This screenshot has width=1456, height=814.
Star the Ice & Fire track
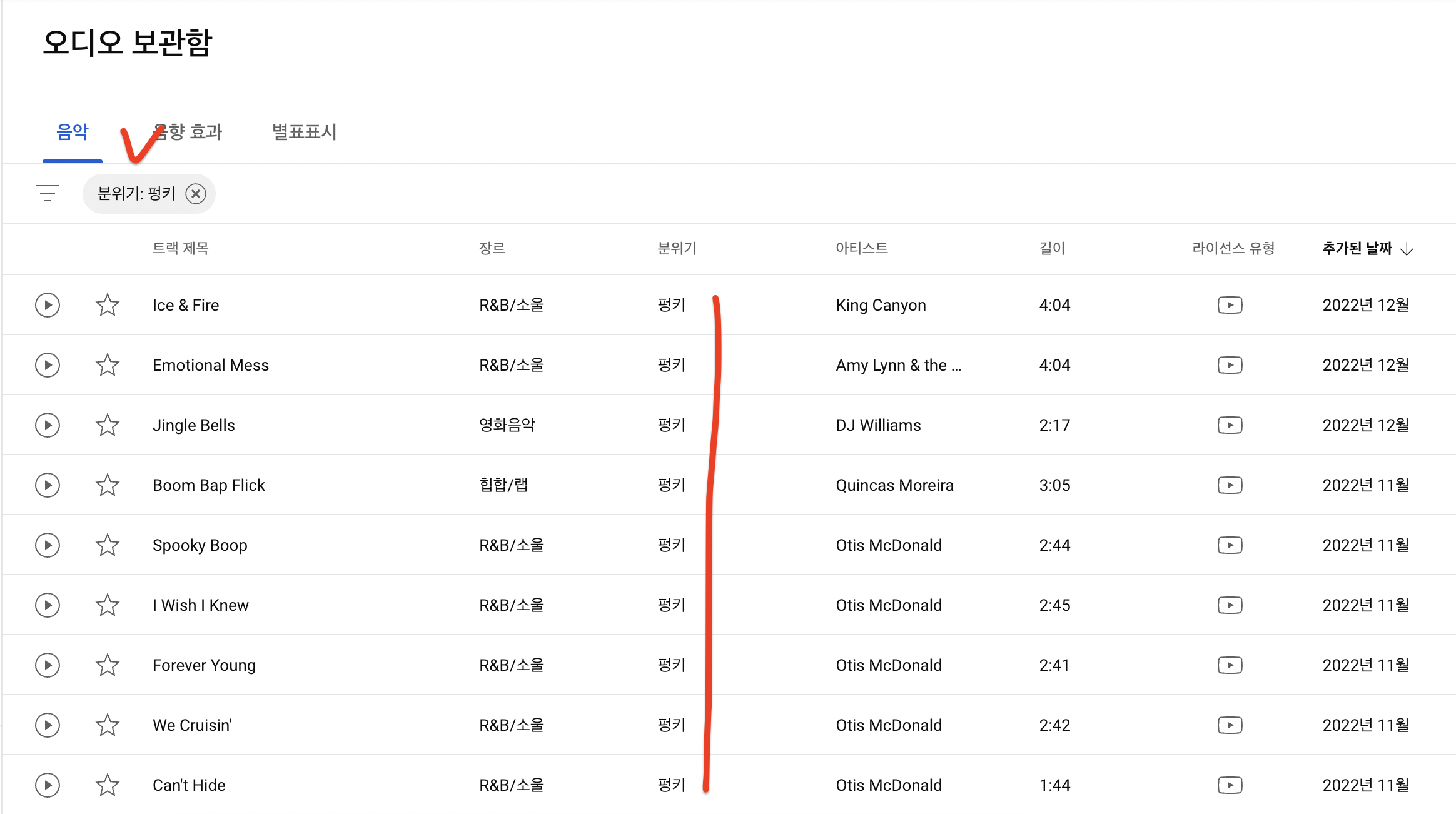tap(108, 305)
